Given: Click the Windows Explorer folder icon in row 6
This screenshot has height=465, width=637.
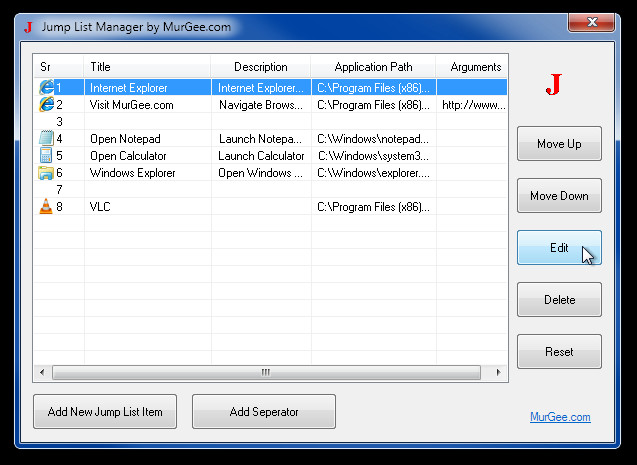Looking at the screenshot, I should [46, 173].
